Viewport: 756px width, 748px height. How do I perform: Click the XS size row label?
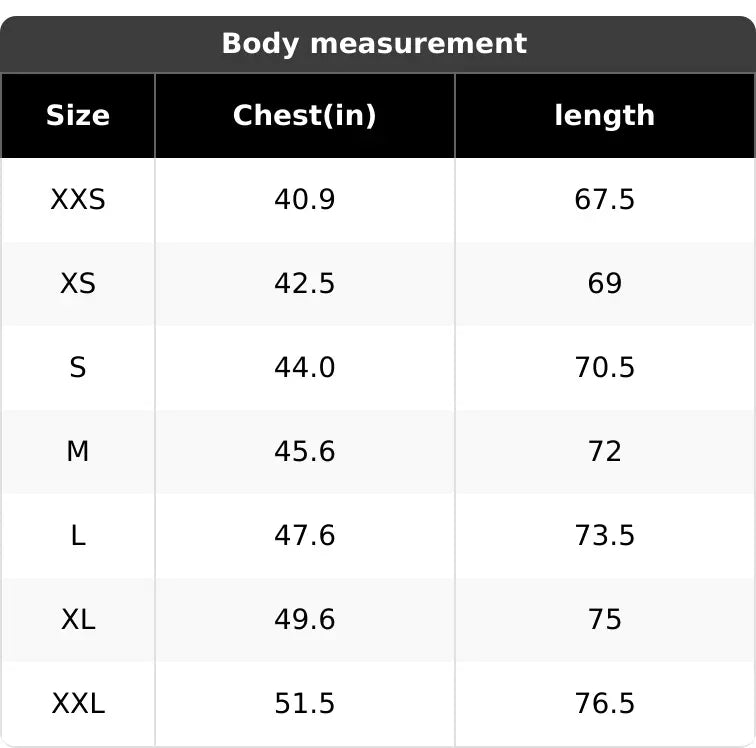click(x=78, y=283)
